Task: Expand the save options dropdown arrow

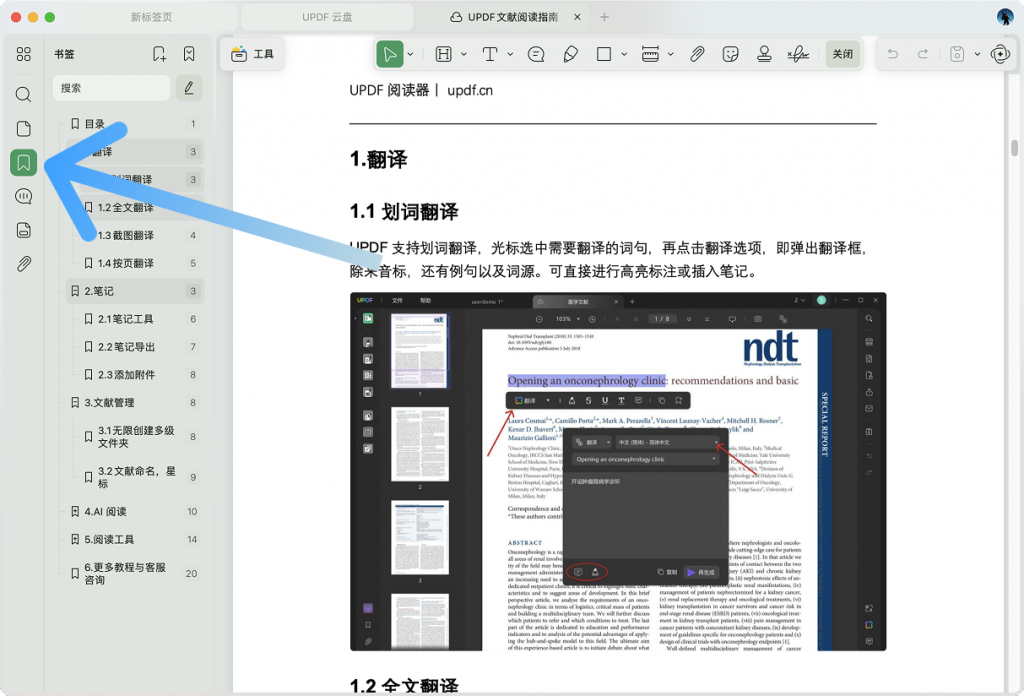Action: pyautogui.click(x=978, y=54)
